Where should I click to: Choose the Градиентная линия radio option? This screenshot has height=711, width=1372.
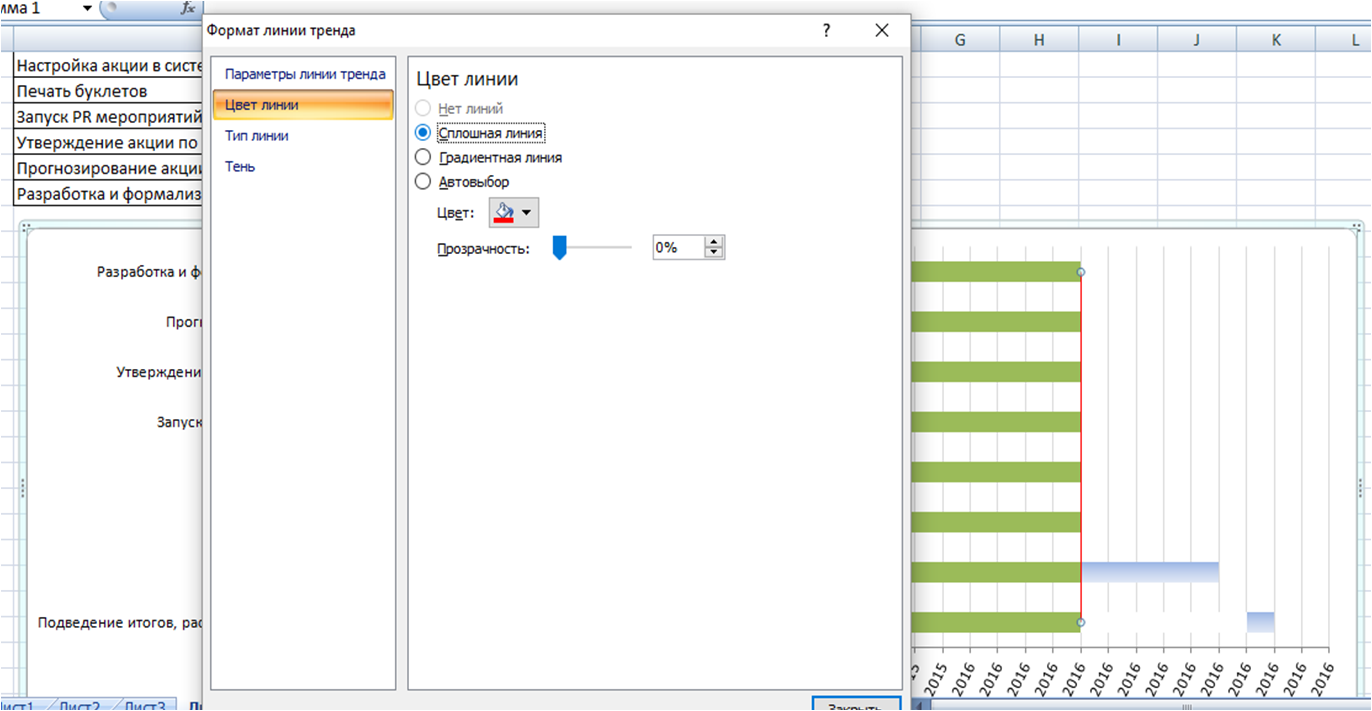(423, 157)
